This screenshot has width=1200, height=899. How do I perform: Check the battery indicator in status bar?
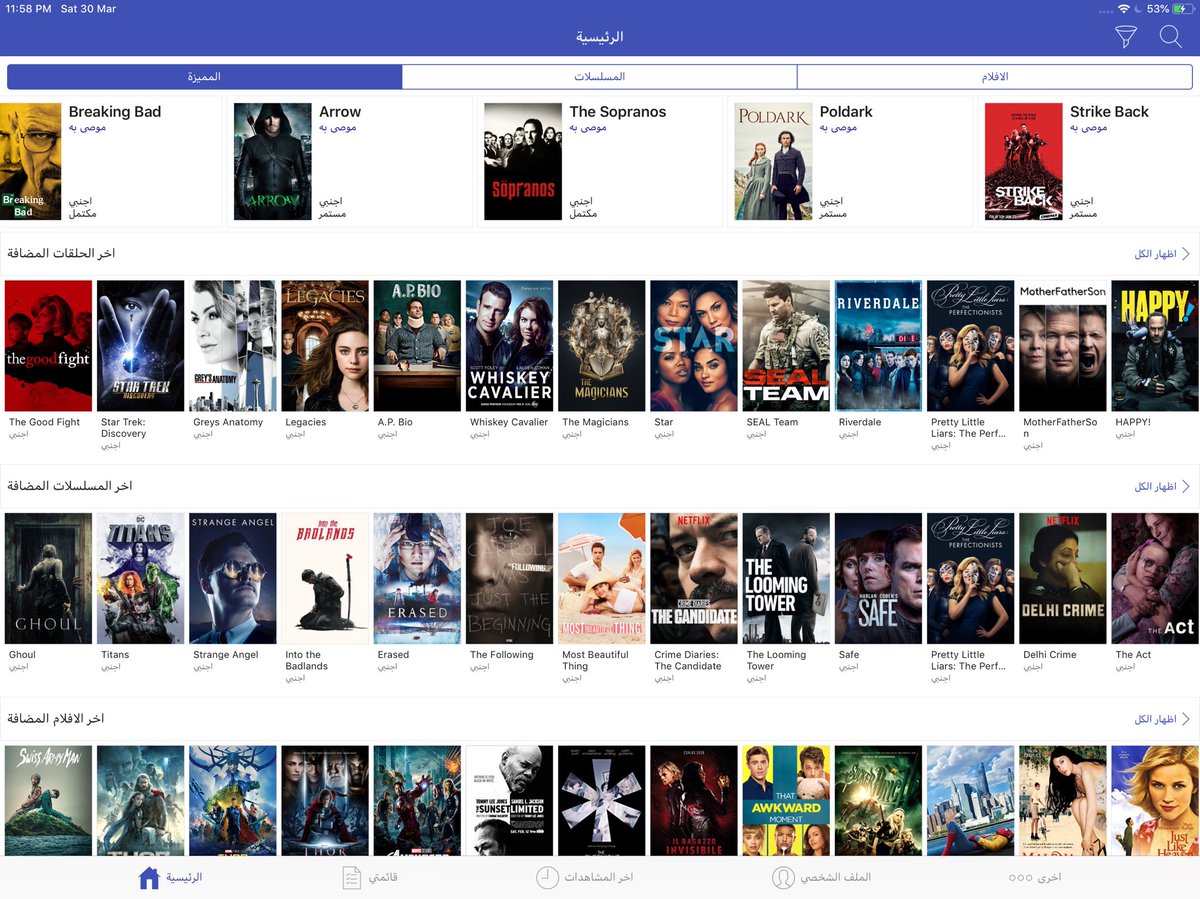tap(1182, 9)
